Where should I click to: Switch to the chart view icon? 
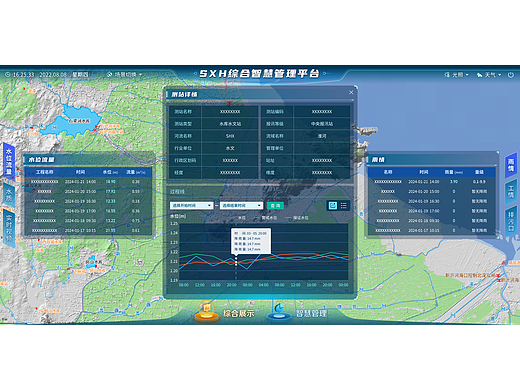tap(332, 206)
